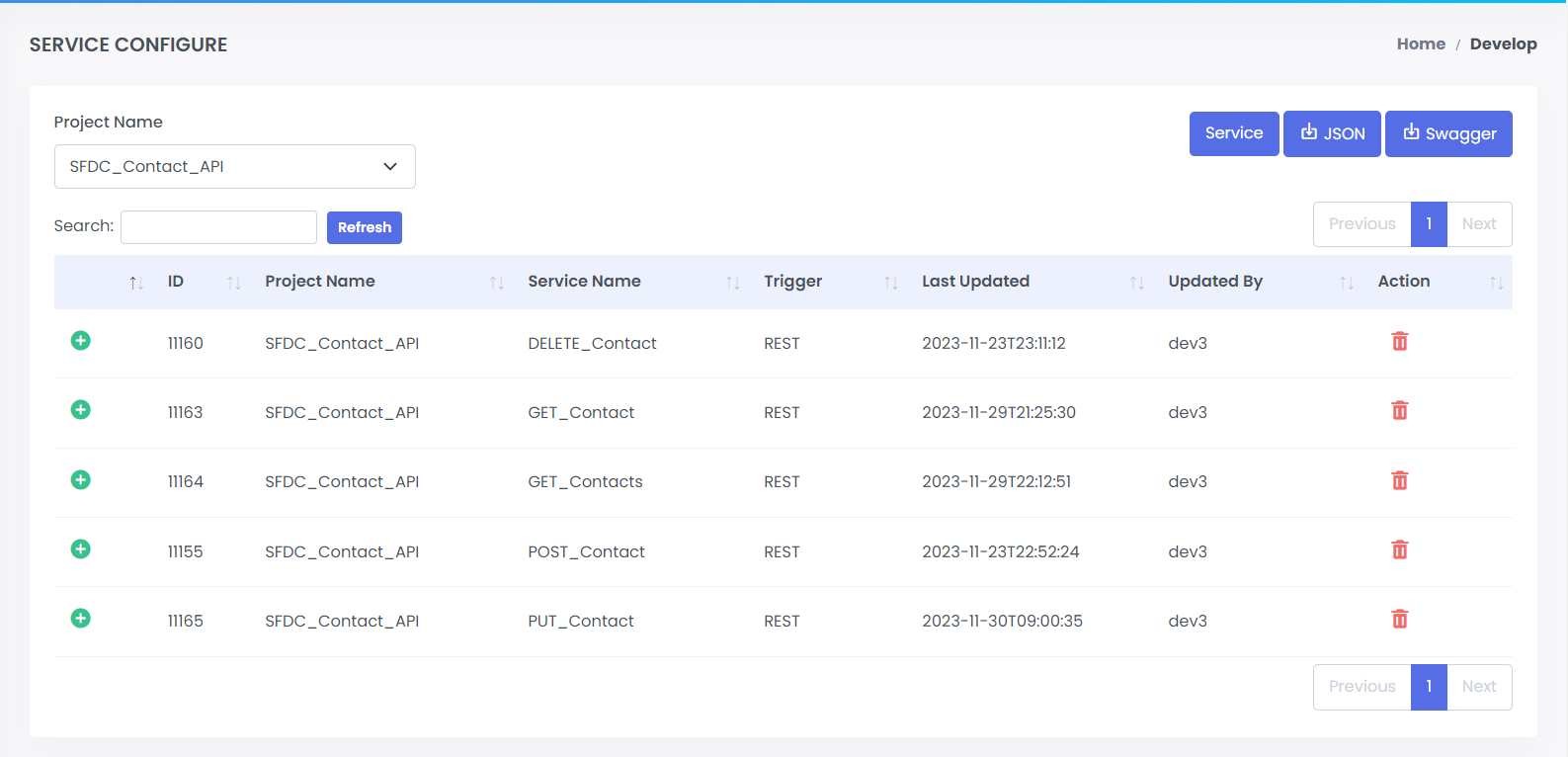Screen dimensions: 1568x757
Task: Refresh the service table
Action: point(365,227)
